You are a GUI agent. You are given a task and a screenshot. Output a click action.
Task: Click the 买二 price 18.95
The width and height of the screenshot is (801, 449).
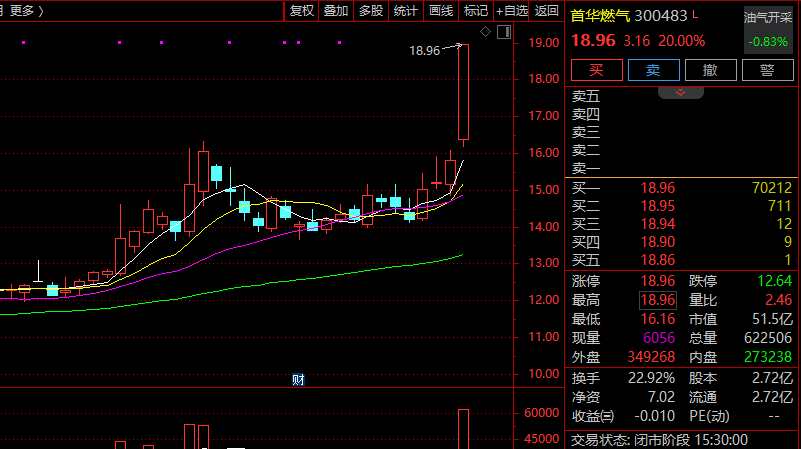point(658,206)
